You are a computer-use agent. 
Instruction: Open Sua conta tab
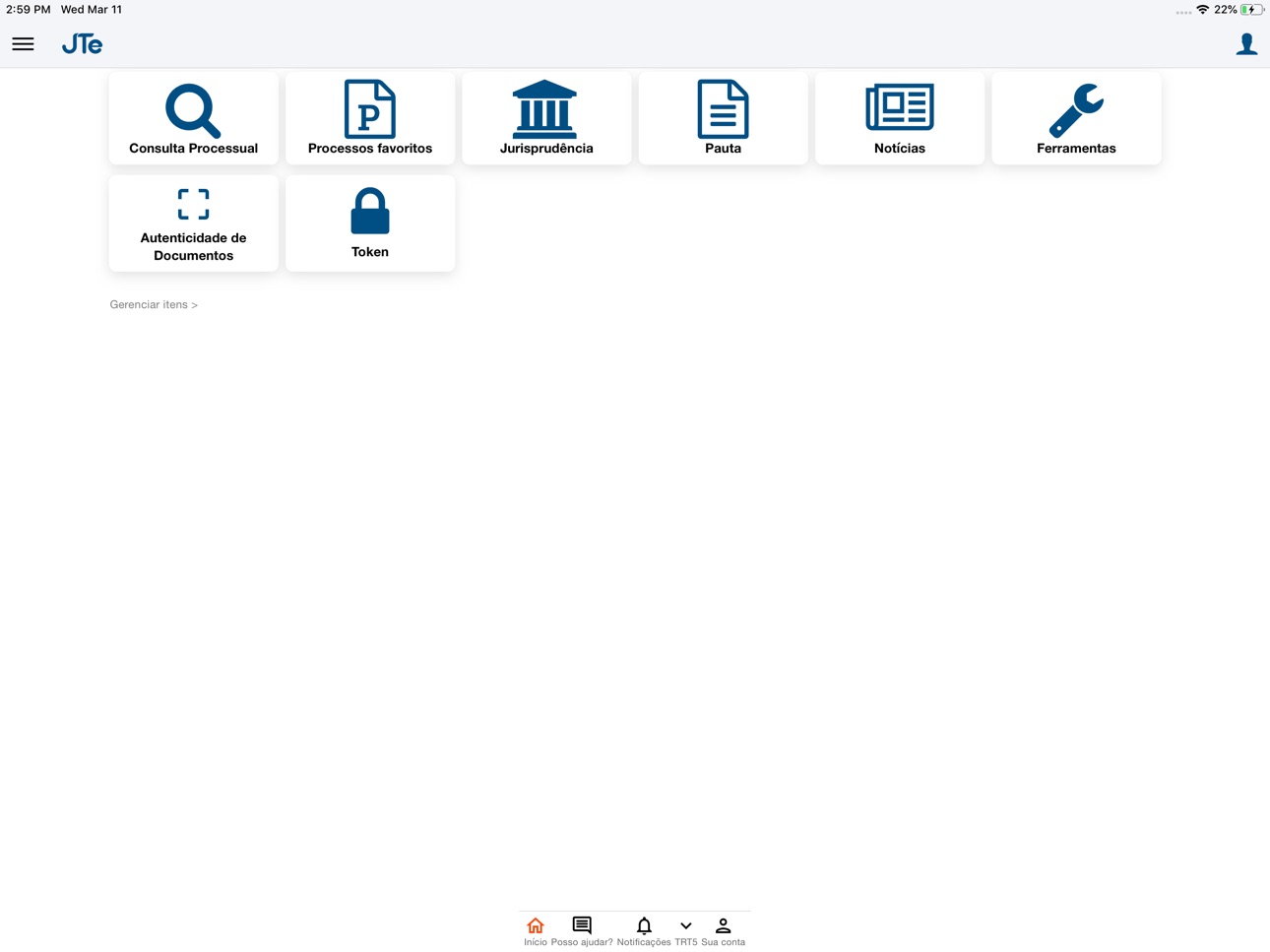click(x=723, y=931)
